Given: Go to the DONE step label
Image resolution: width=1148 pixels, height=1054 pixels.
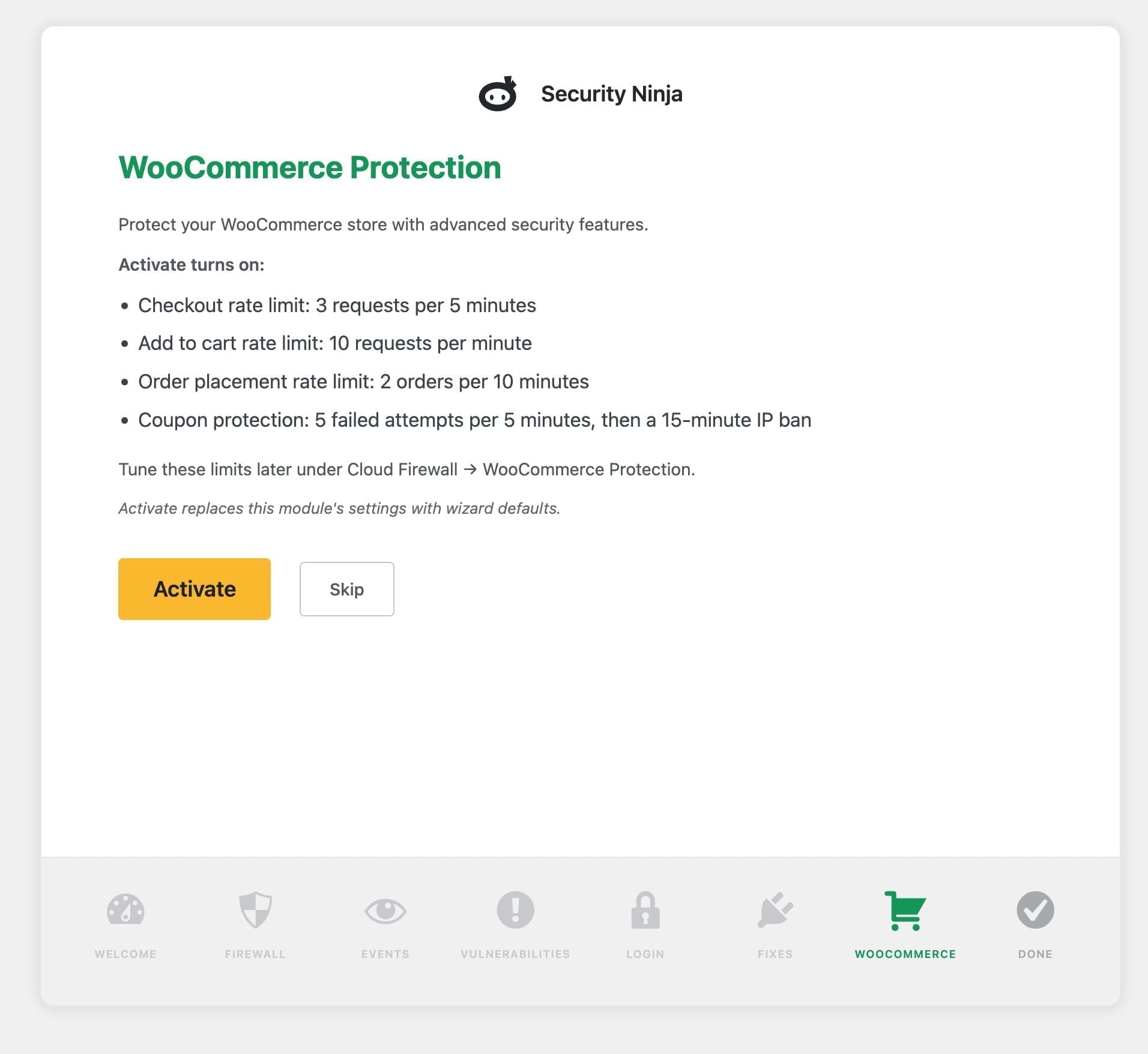Looking at the screenshot, I should coord(1035,954).
